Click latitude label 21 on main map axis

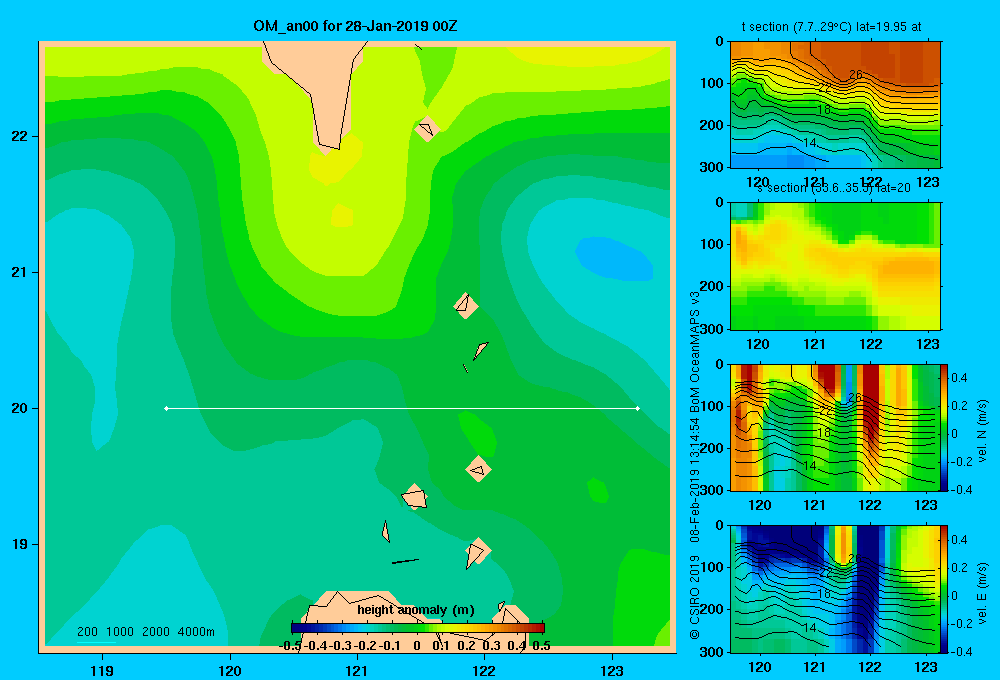(x=20, y=272)
